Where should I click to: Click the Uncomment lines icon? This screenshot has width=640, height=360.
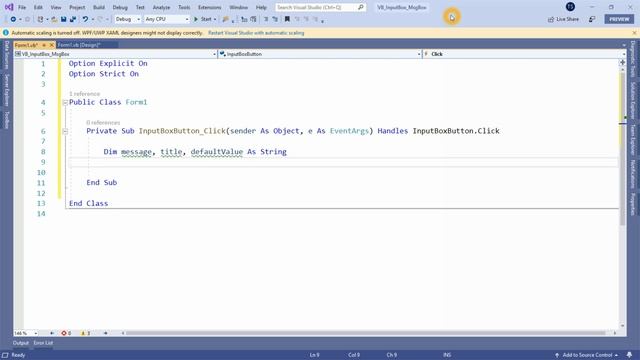point(275,19)
